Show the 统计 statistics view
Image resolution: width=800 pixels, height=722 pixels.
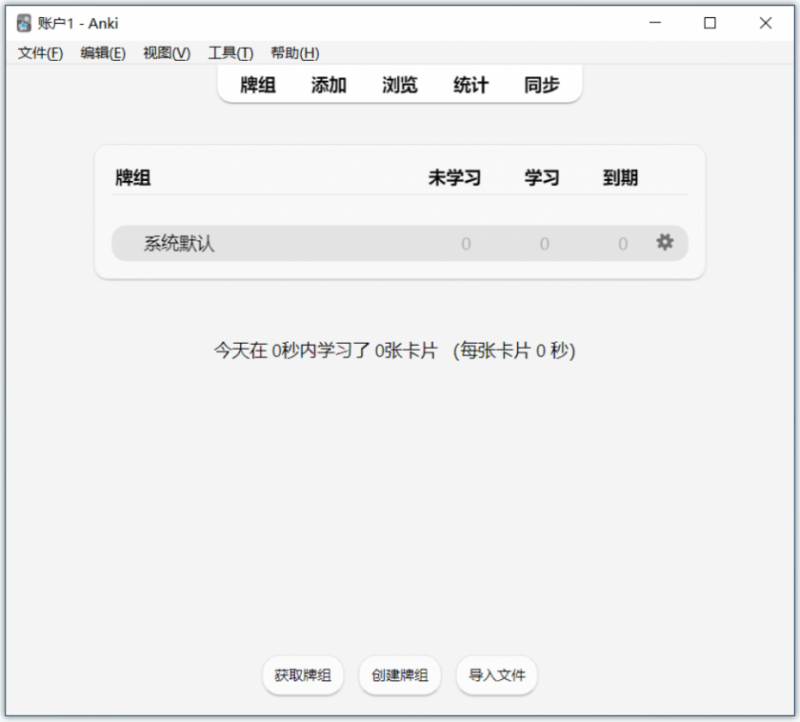(x=471, y=85)
